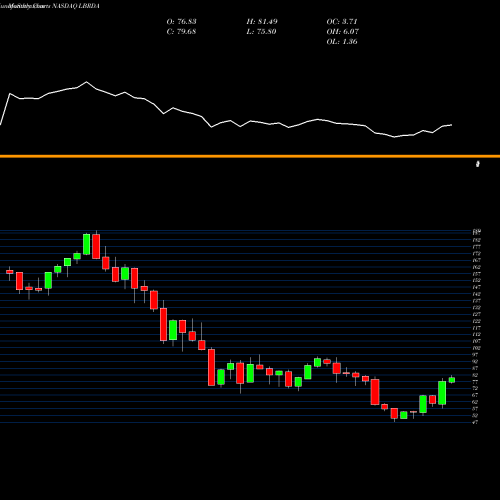This screenshot has width=500, height=500.
Task: Click the right end of the white line
Action: click(452, 125)
